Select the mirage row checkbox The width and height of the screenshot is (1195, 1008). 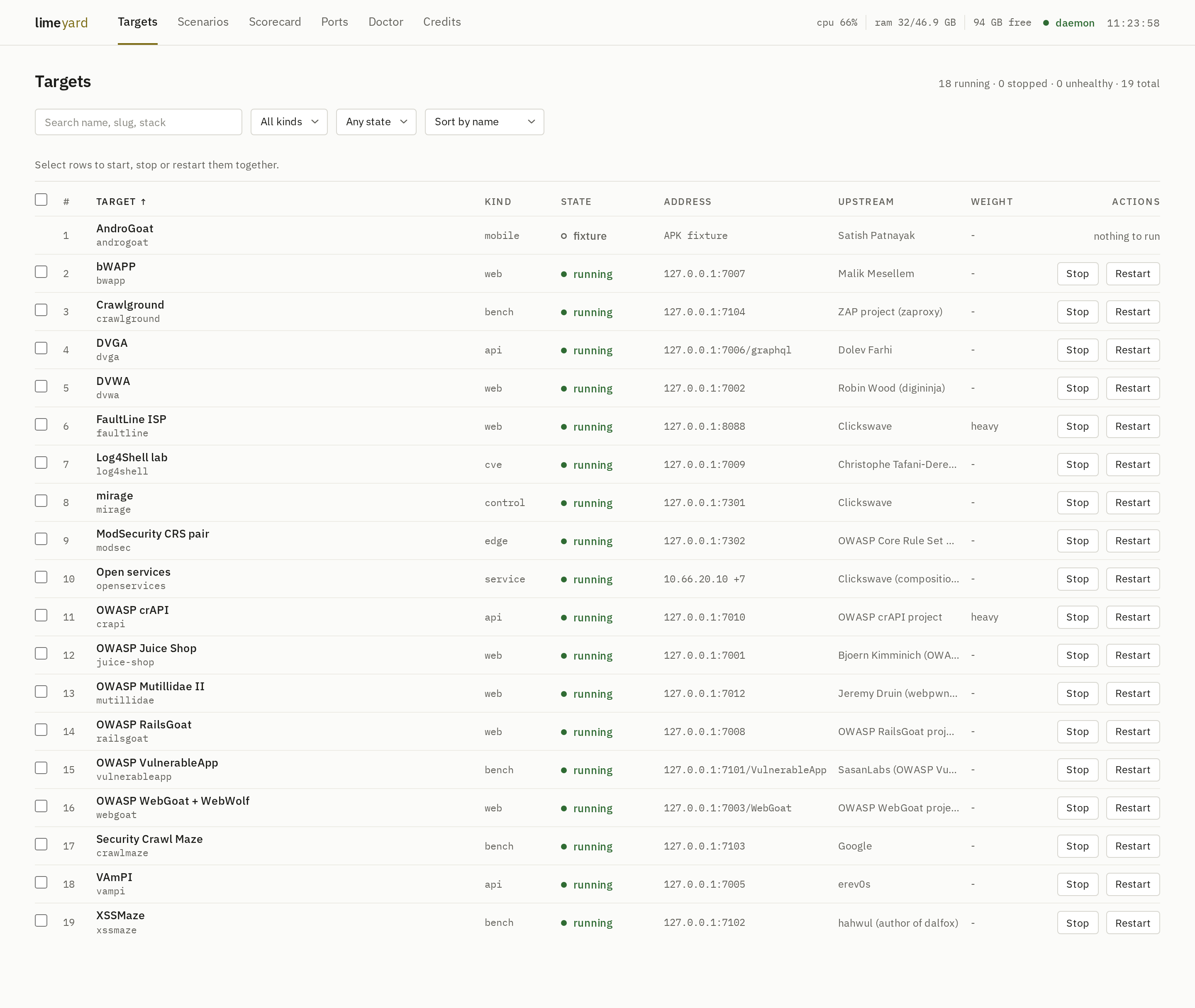[x=41, y=501]
